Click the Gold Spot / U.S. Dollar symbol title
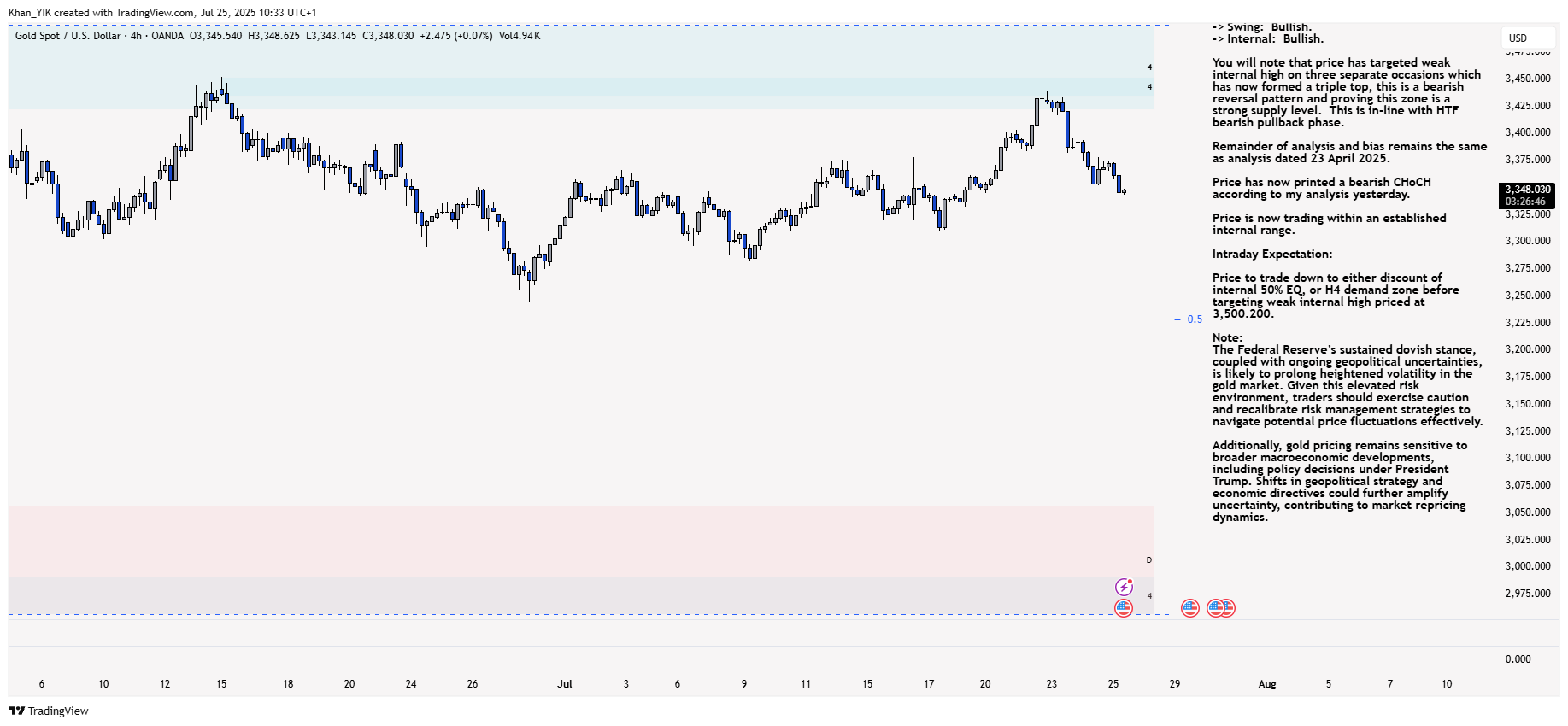This screenshot has width=1568, height=726. 68,36
